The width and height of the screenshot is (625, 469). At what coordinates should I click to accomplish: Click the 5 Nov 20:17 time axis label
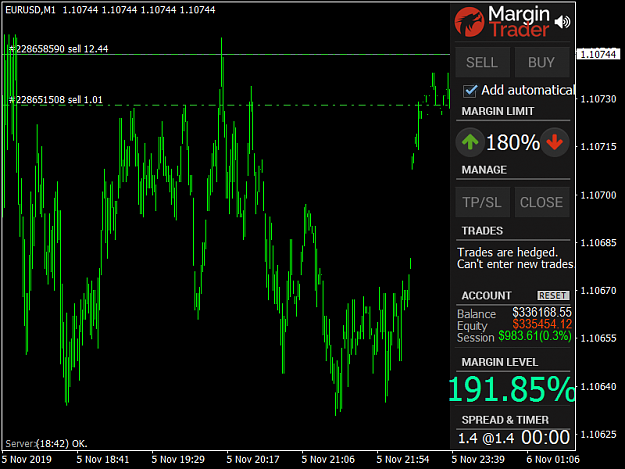253,459
